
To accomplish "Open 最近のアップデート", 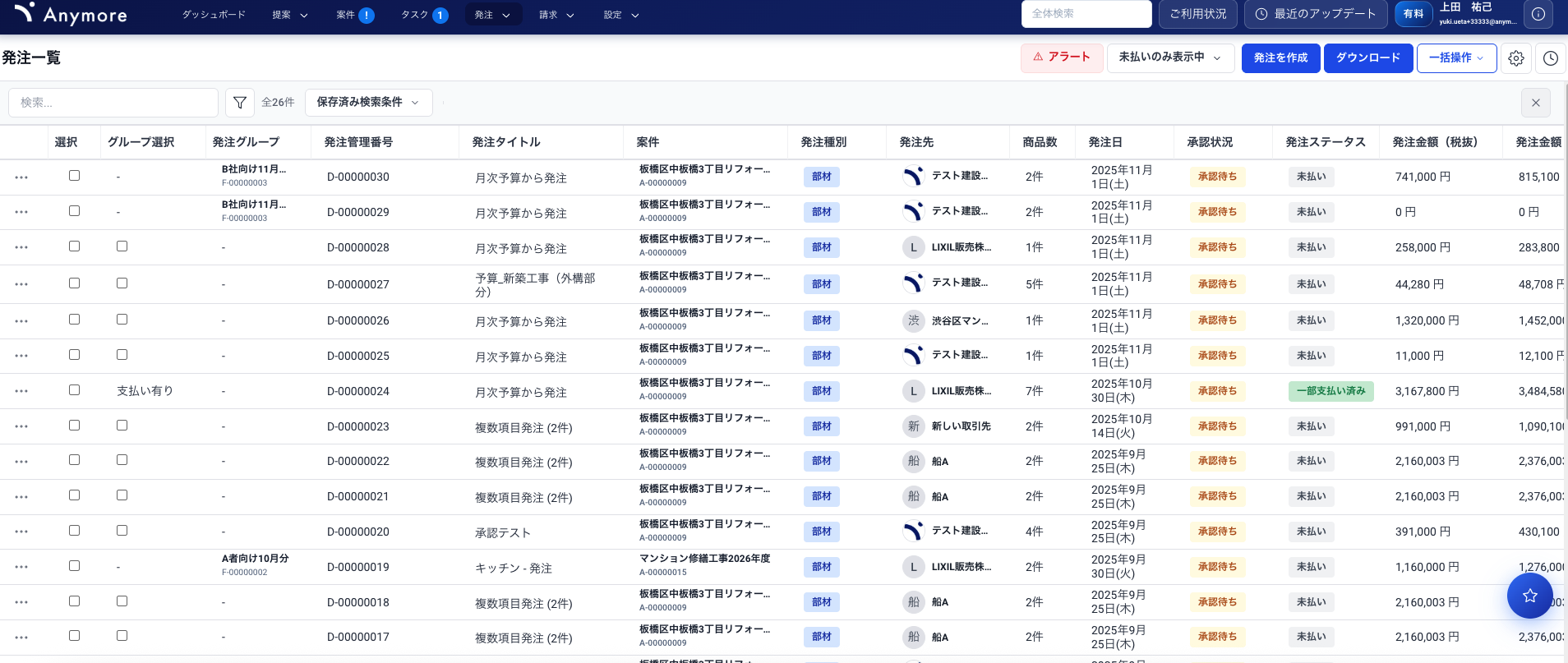I will [1316, 14].
